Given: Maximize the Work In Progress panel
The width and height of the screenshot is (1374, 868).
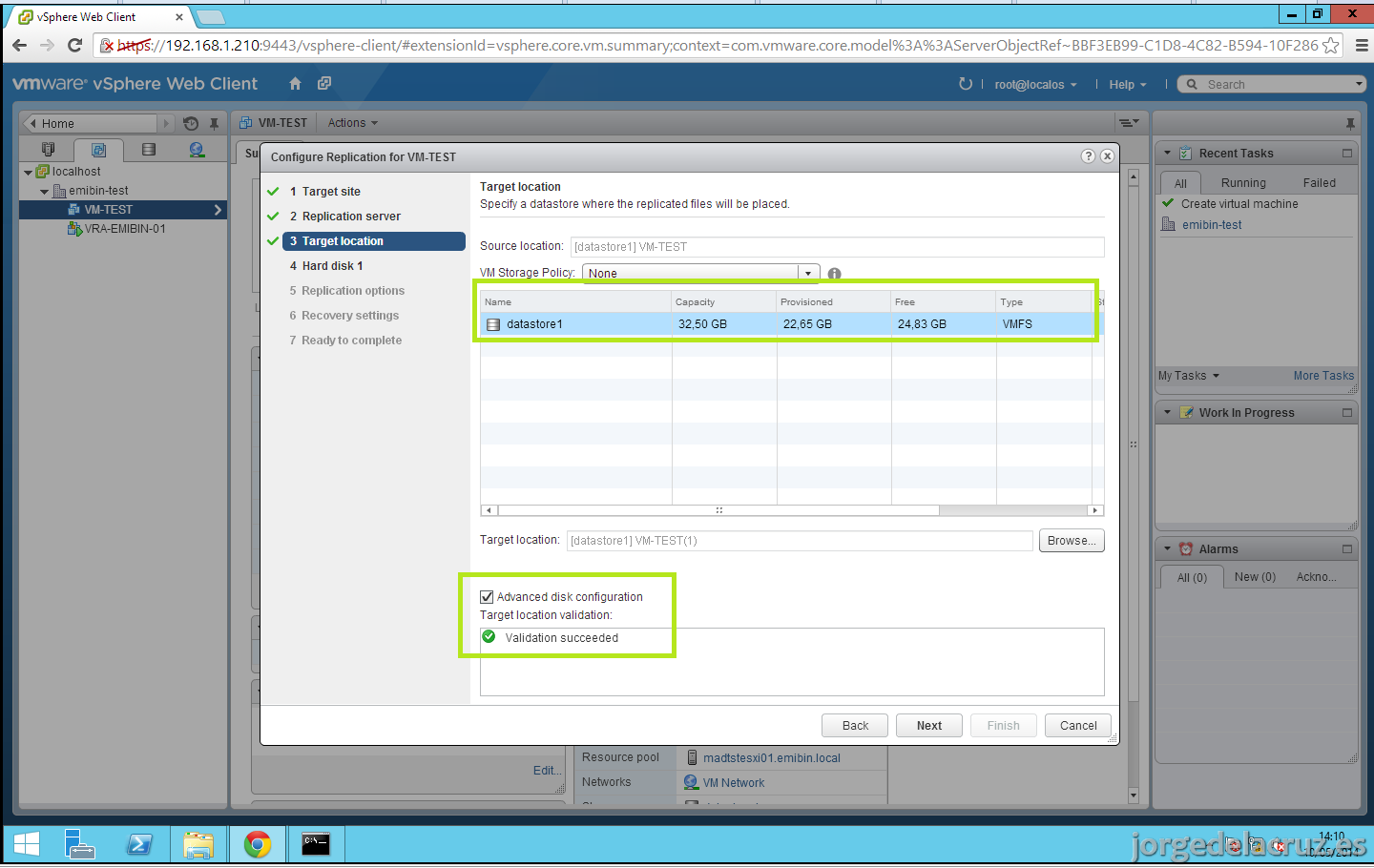Looking at the screenshot, I should point(1347,413).
